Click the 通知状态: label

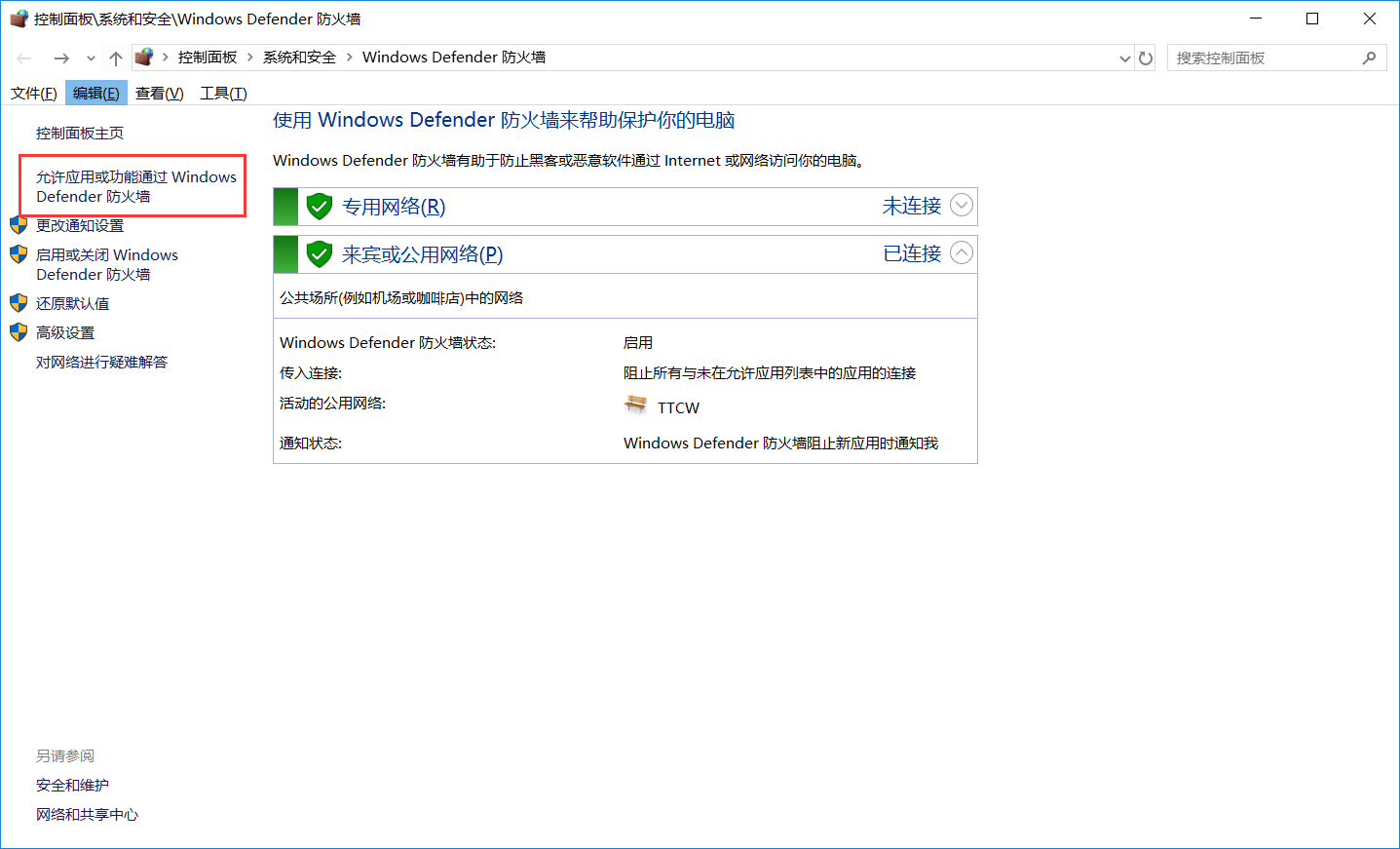pyautogui.click(x=311, y=444)
